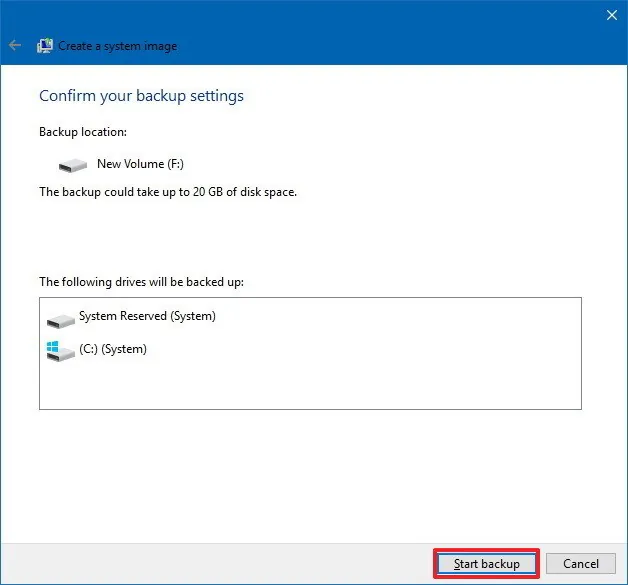
Task: Select the System Reserved (System) entry
Action: pyautogui.click(x=147, y=316)
